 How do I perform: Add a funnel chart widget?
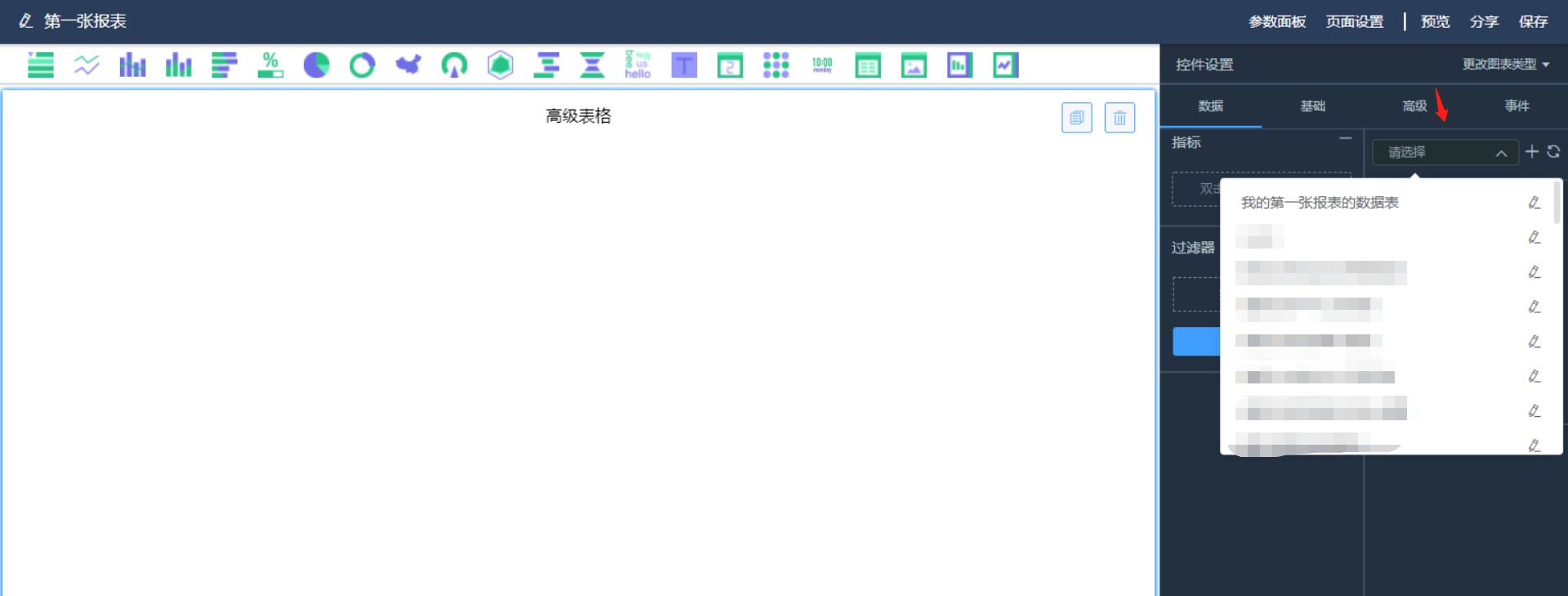(592, 65)
